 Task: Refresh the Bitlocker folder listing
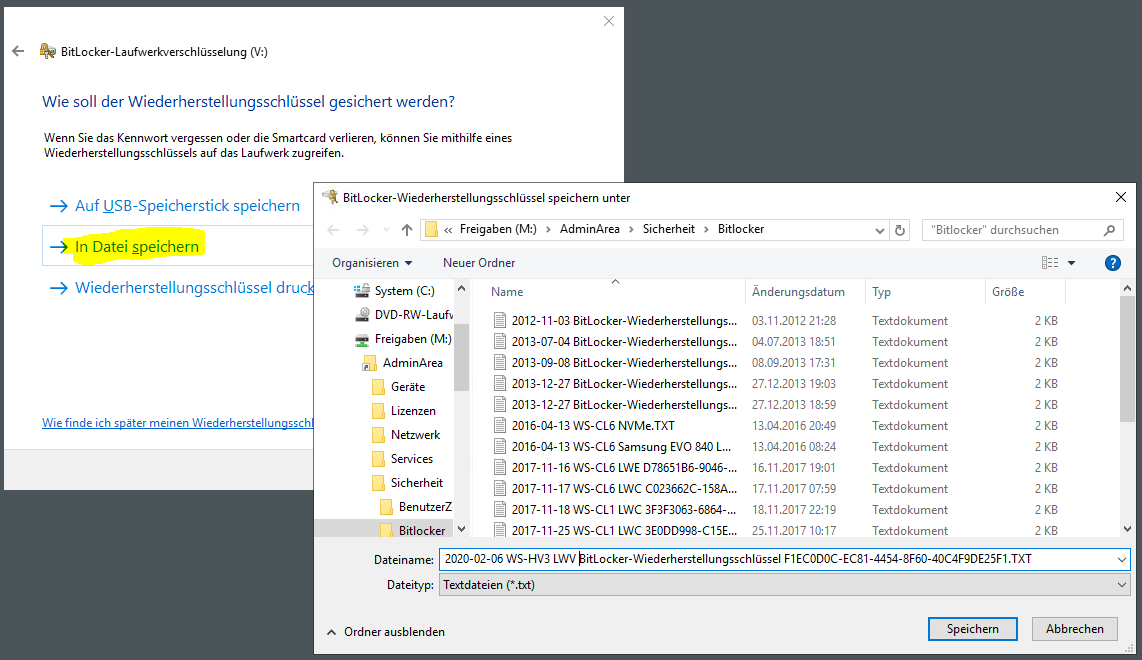(x=899, y=229)
